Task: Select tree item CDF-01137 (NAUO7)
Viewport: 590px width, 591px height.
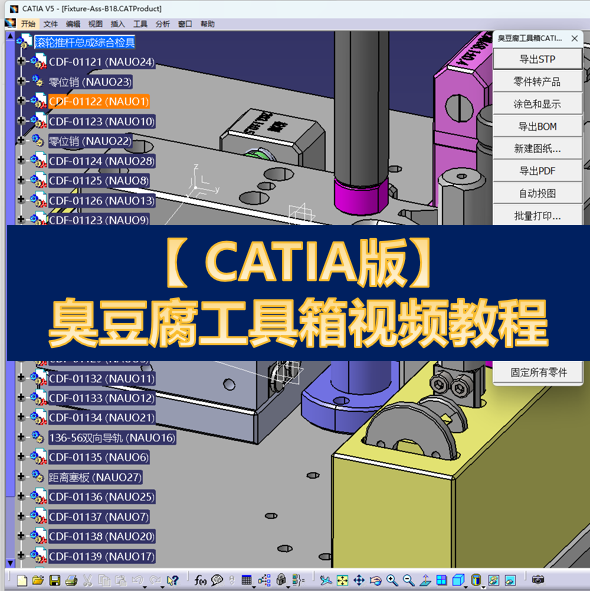Action: point(99,516)
